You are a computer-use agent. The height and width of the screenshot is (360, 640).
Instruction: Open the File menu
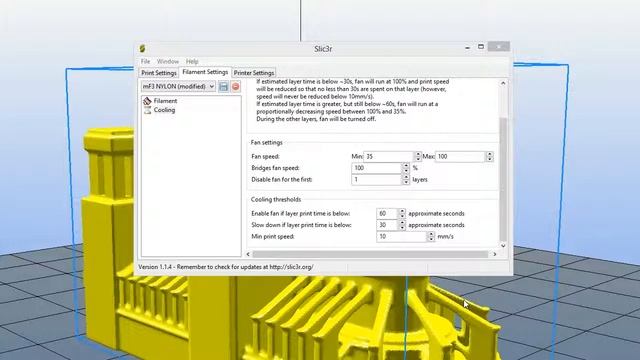145,61
